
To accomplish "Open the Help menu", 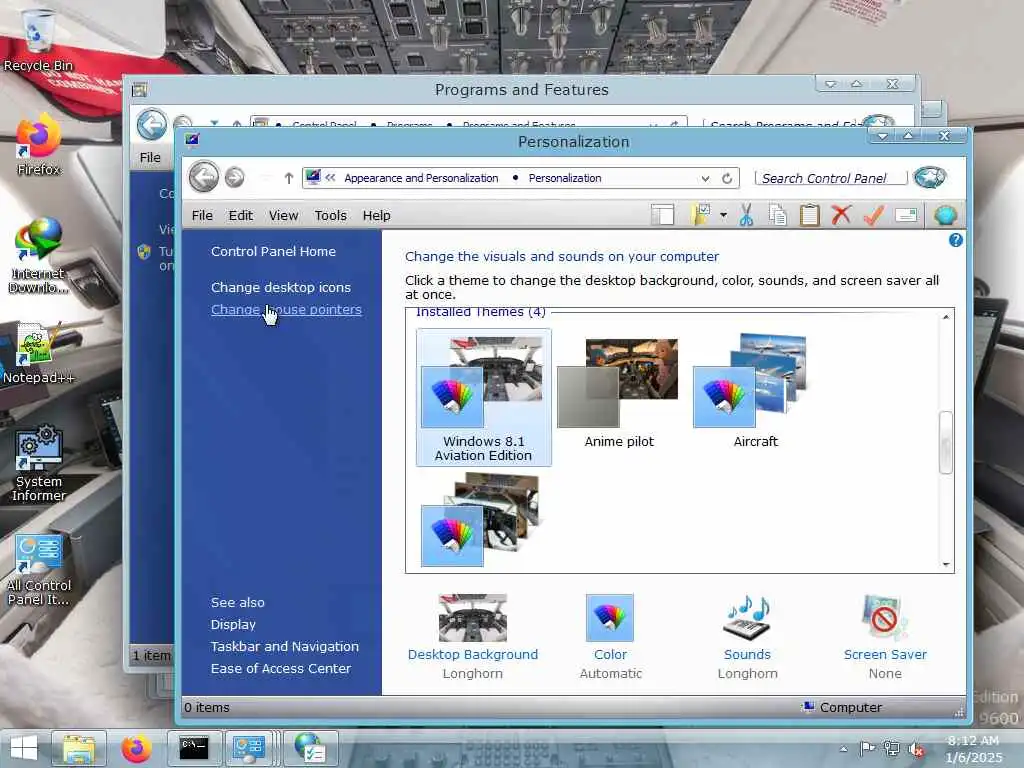I will (x=376, y=216).
